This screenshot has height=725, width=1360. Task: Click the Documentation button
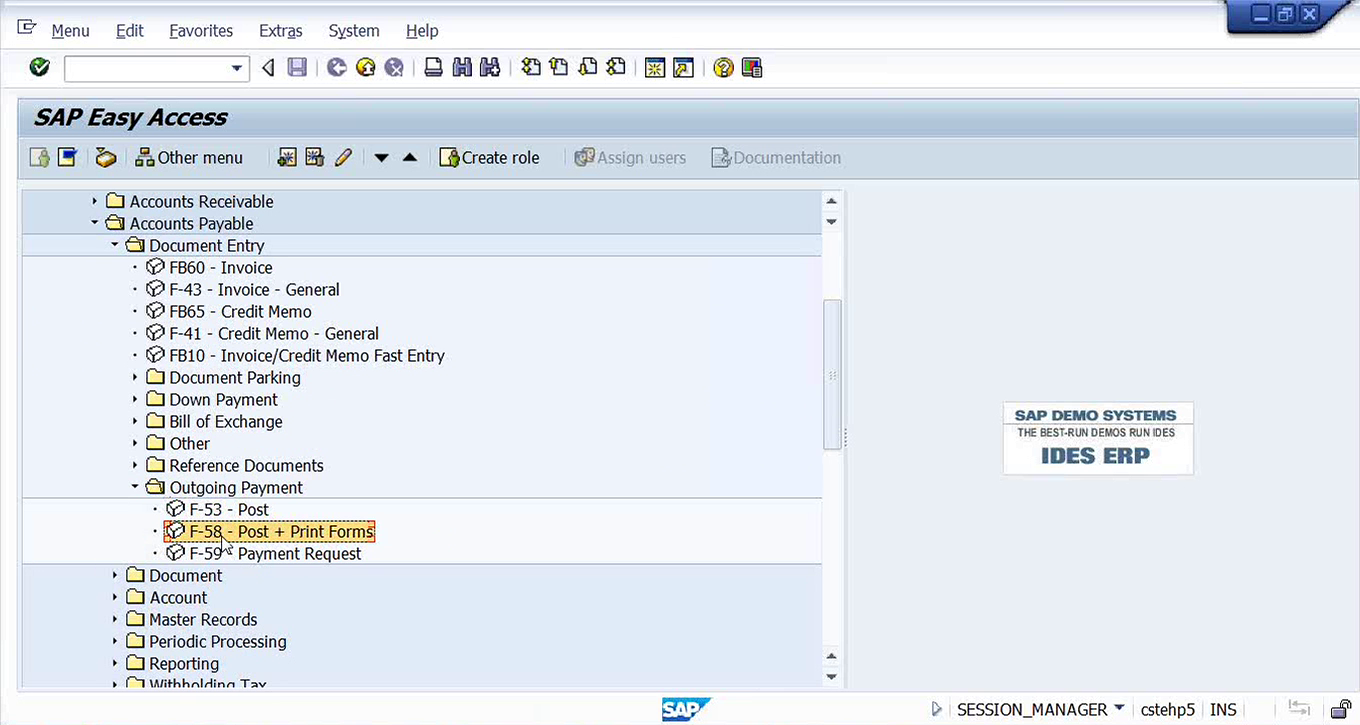coord(776,157)
